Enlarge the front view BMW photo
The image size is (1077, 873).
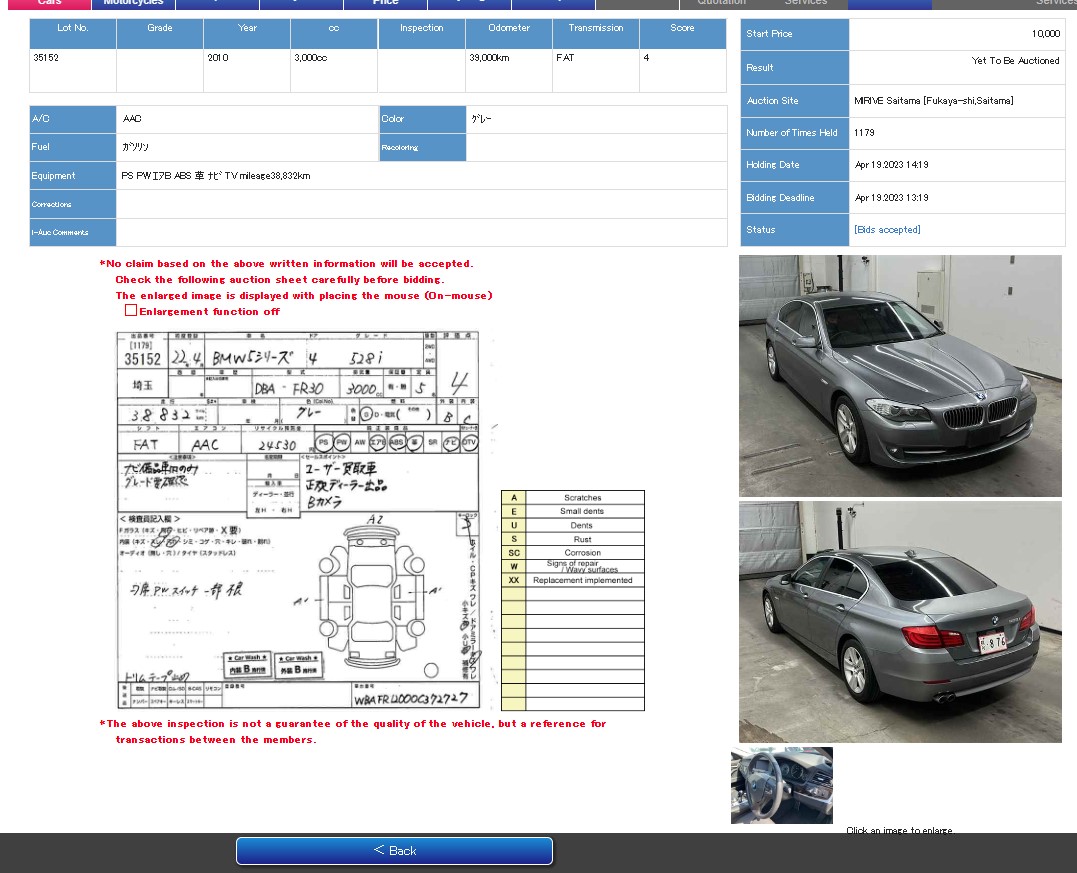[x=900, y=376]
